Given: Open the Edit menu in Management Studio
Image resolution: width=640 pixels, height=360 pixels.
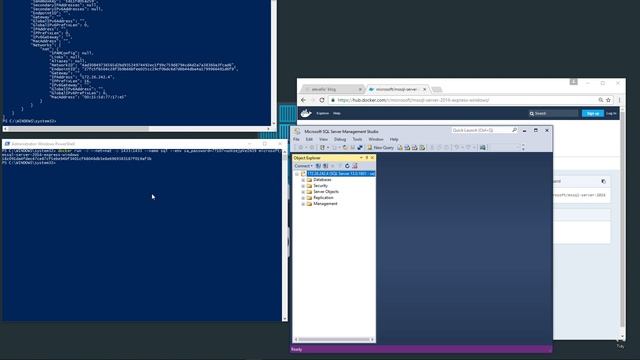Looking at the screenshot, I should (309, 139).
